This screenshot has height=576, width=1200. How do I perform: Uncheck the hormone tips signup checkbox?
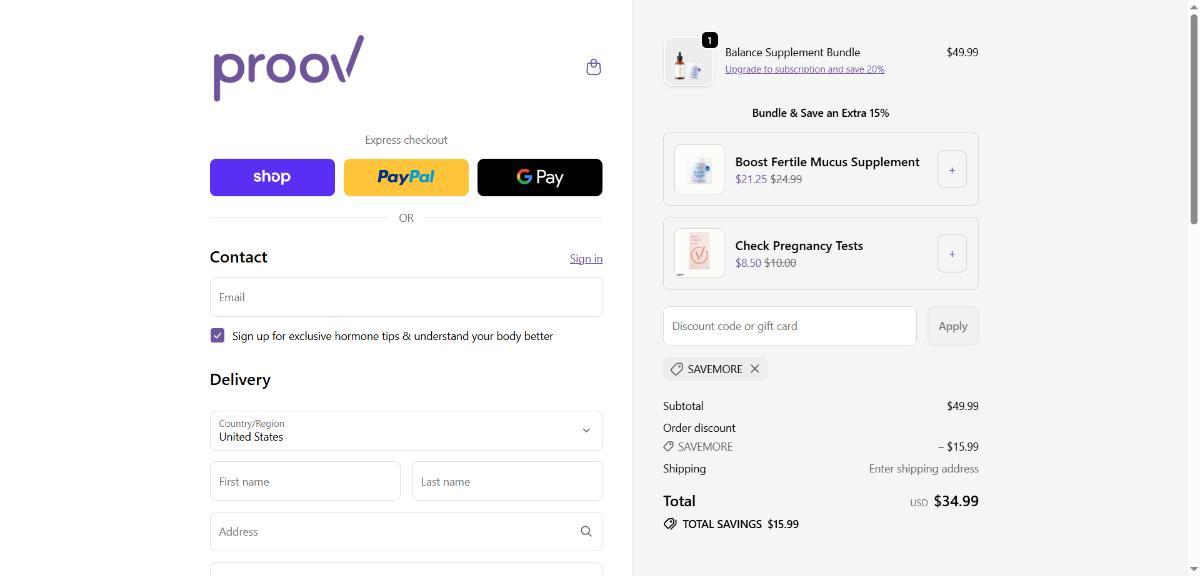click(217, 336)
